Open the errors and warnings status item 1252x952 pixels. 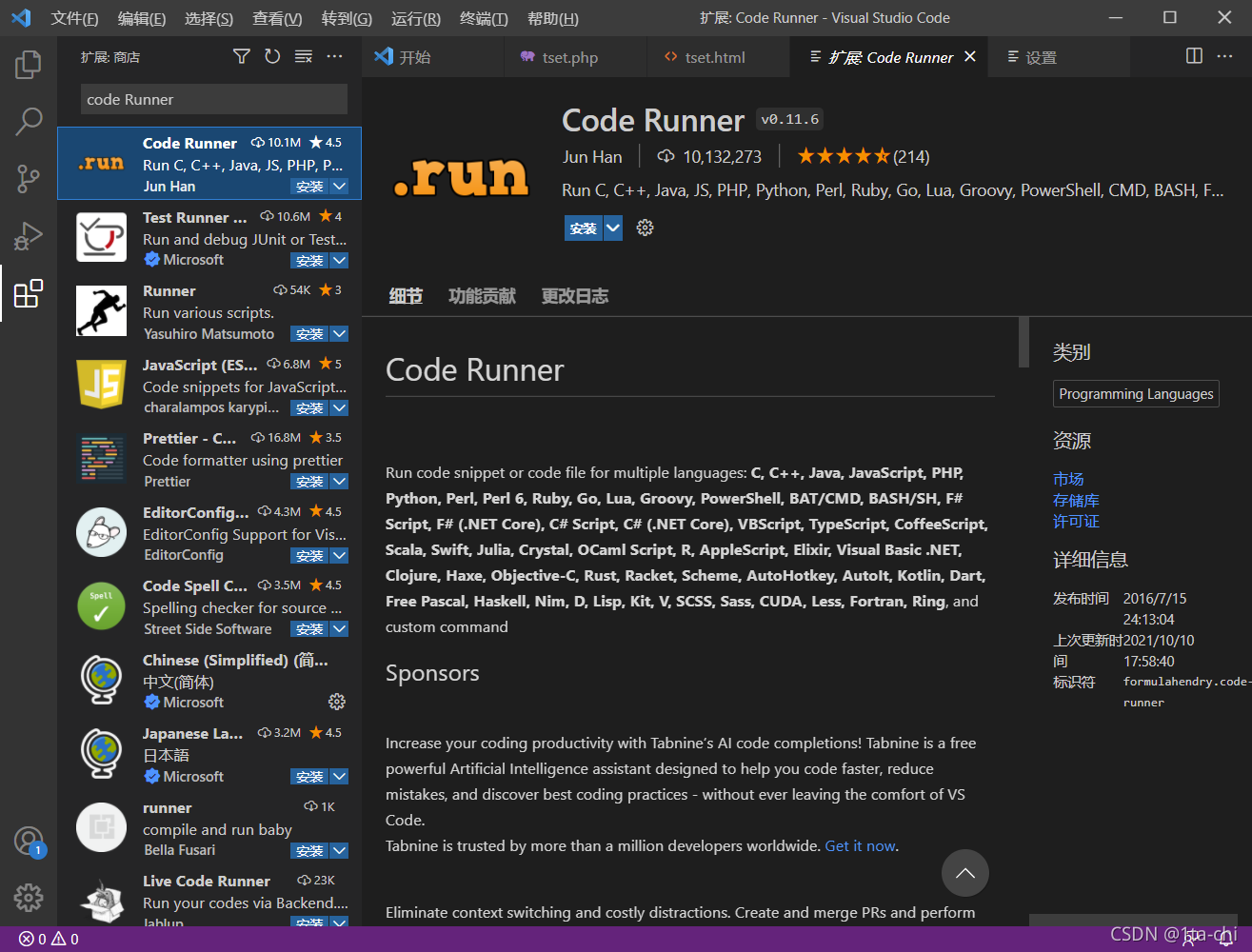point(49,939)
